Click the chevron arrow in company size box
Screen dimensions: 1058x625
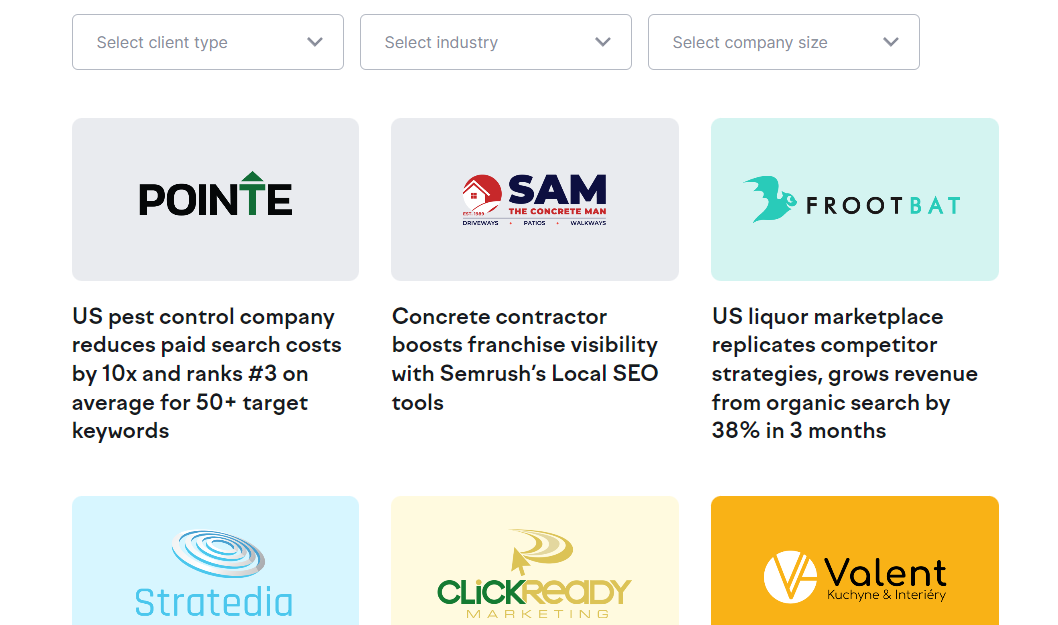click(x=891, y=42)
